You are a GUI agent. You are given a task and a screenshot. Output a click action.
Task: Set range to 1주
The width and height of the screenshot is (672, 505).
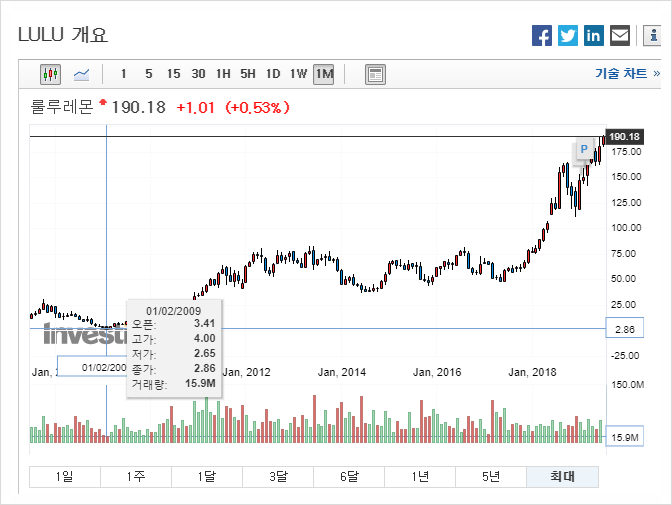[136, 477]
